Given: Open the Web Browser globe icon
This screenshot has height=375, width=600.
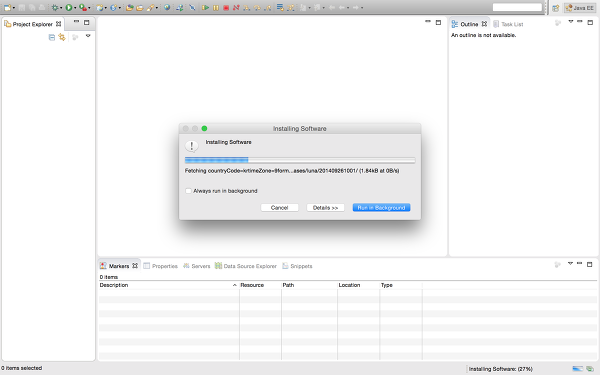Looking at the screenshot, I should tap(167, 7).
